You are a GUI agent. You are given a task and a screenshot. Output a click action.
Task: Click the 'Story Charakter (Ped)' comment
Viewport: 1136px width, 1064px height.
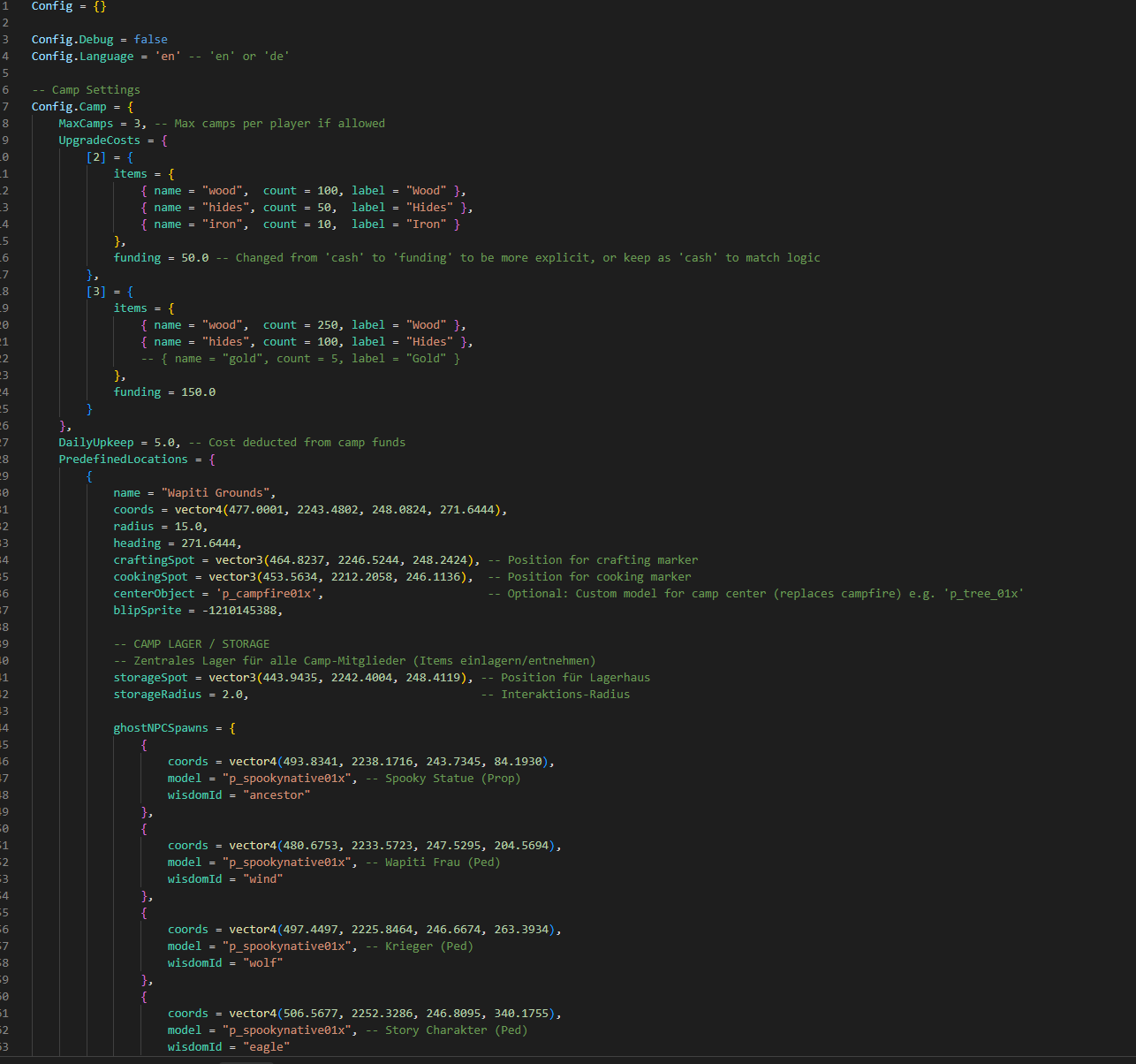(446, 1030)
